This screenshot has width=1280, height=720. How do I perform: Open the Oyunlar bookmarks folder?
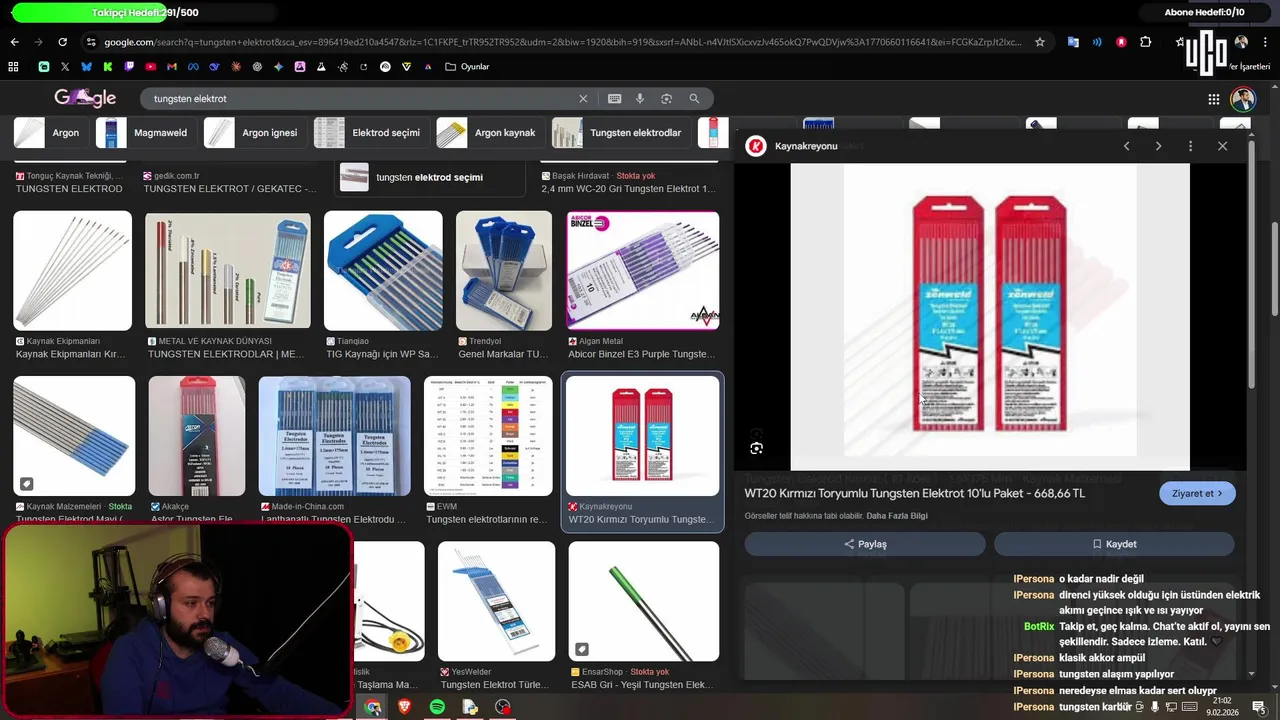pos(467,67)
